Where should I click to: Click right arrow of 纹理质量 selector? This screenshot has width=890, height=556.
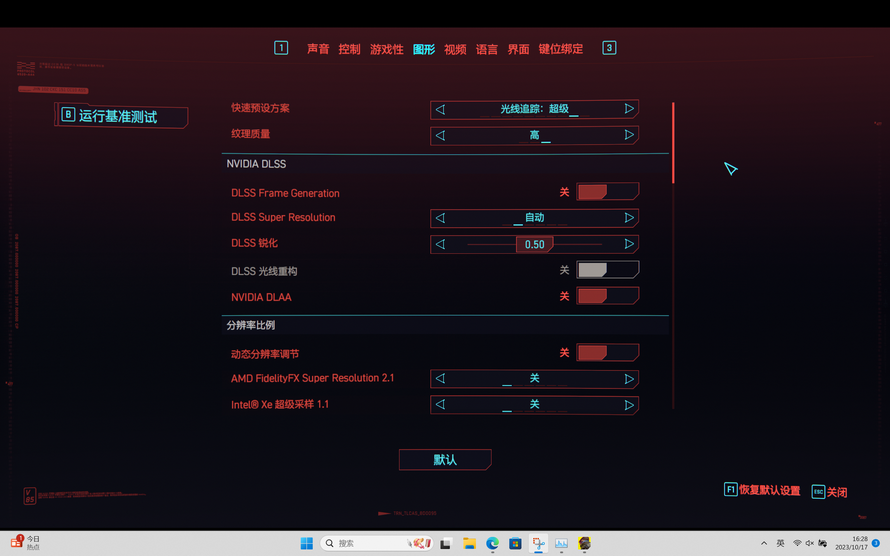tap(629, 134)
